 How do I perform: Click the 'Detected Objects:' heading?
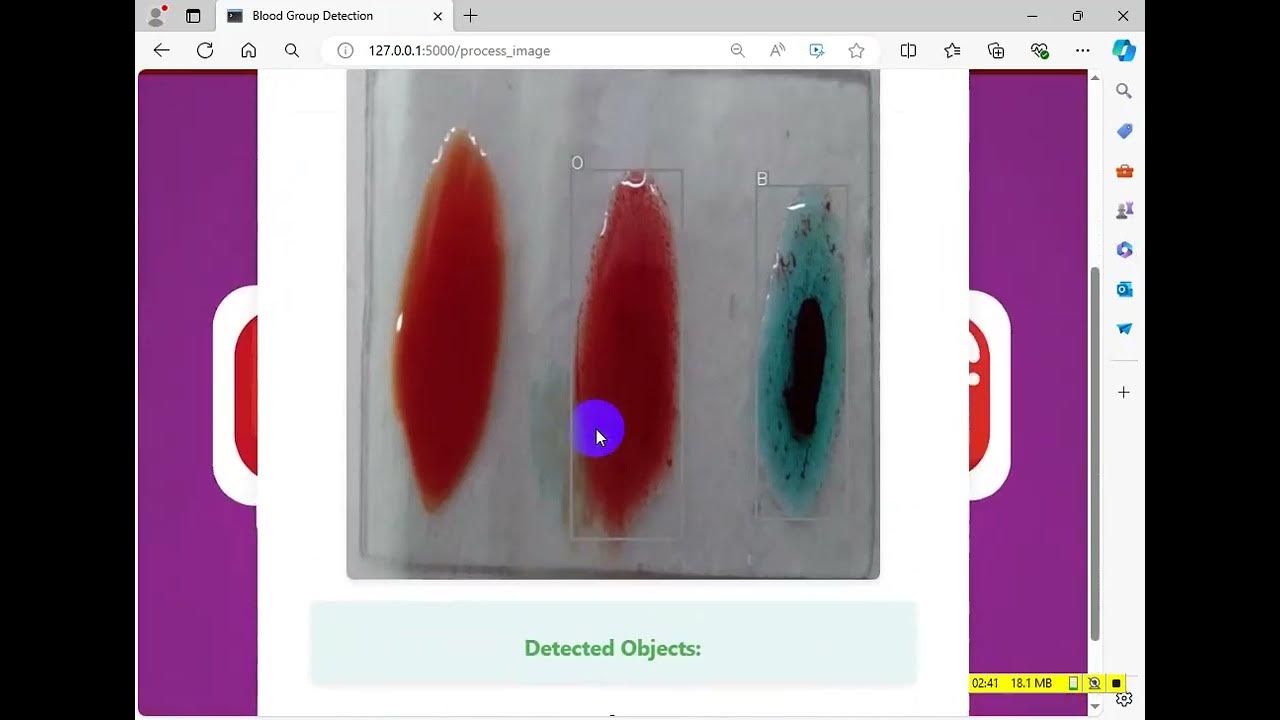coord(613,648)
